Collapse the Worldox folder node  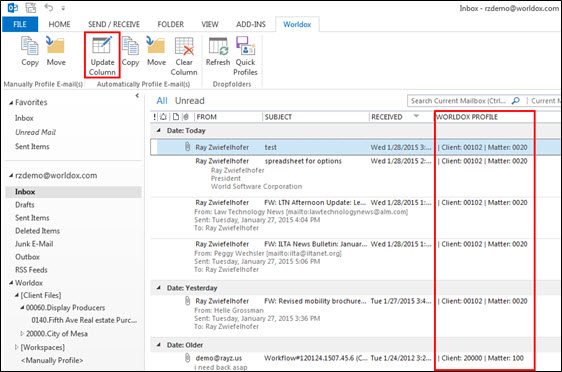[x=11, y=283]
